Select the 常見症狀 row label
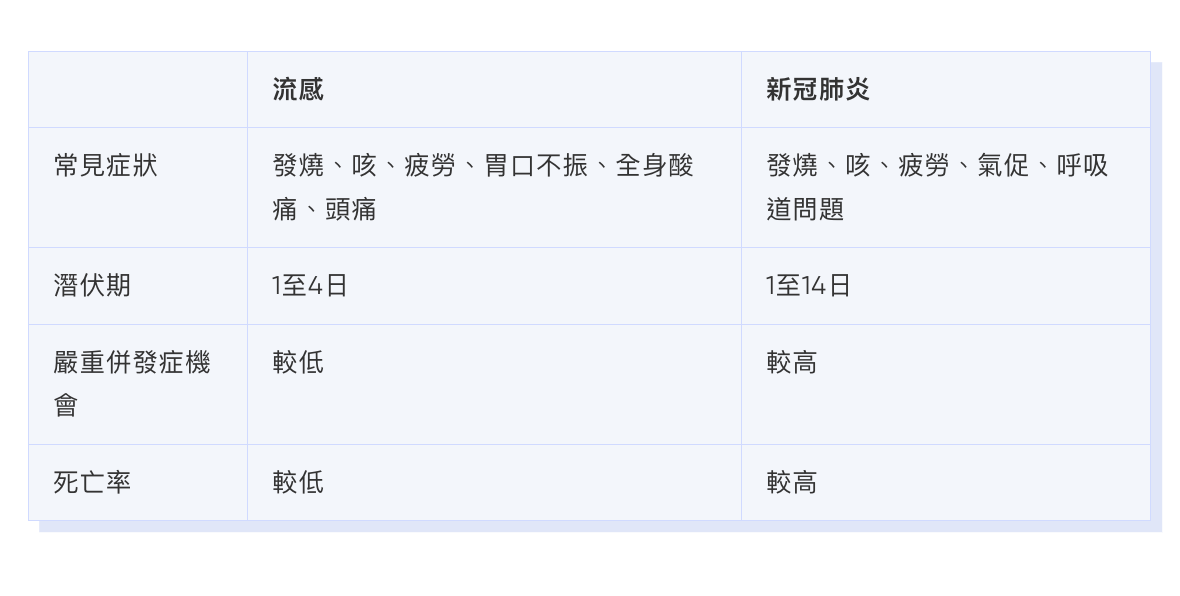The width and height of the screenshot is (1180, 596). coord(105,166)
